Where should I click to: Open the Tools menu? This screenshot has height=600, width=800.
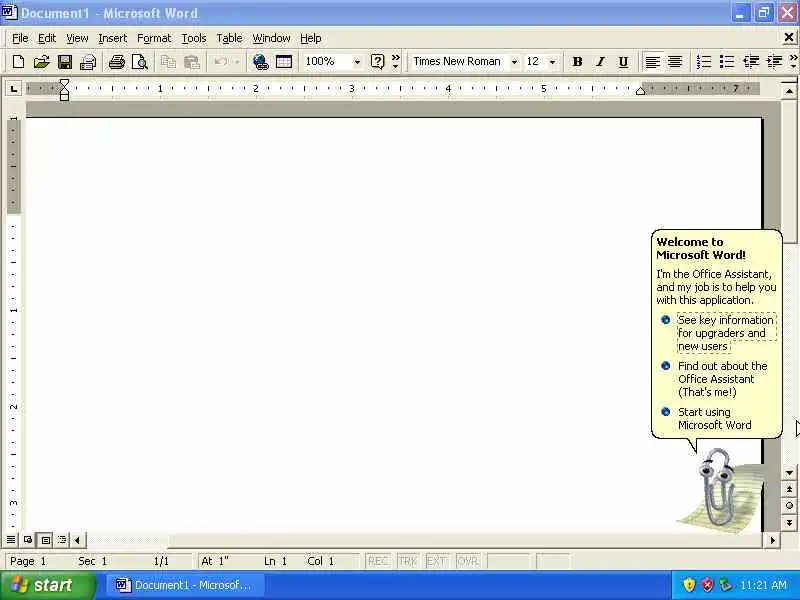click(x=194, y=38)
